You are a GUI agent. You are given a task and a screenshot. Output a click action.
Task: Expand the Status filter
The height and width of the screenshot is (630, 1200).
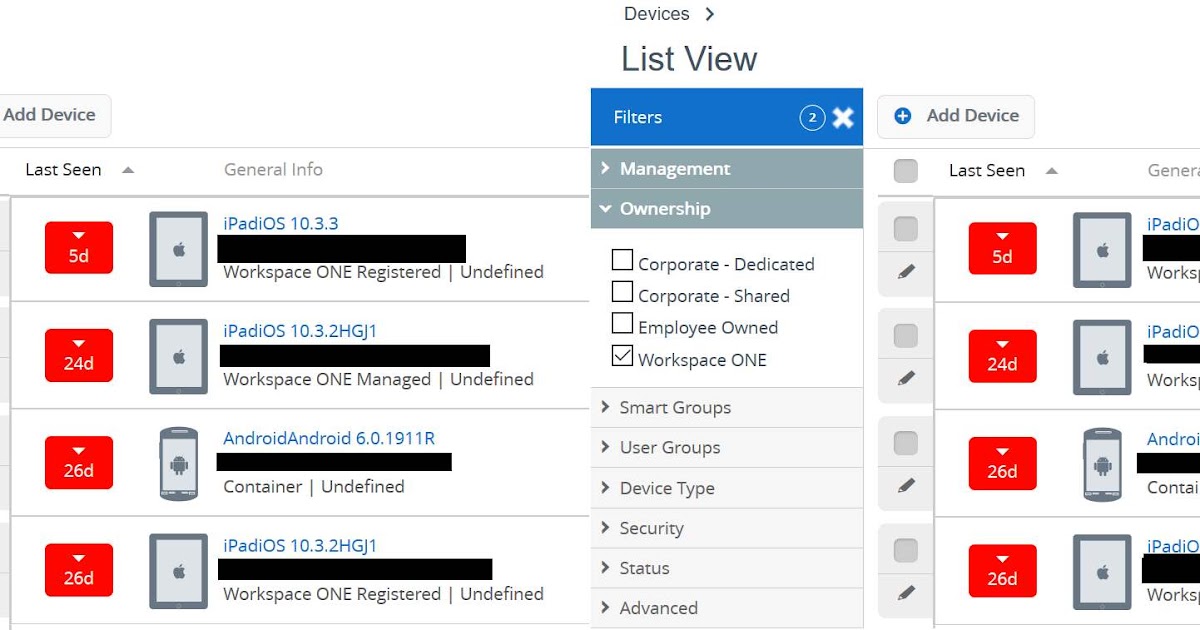click(727, 568)
